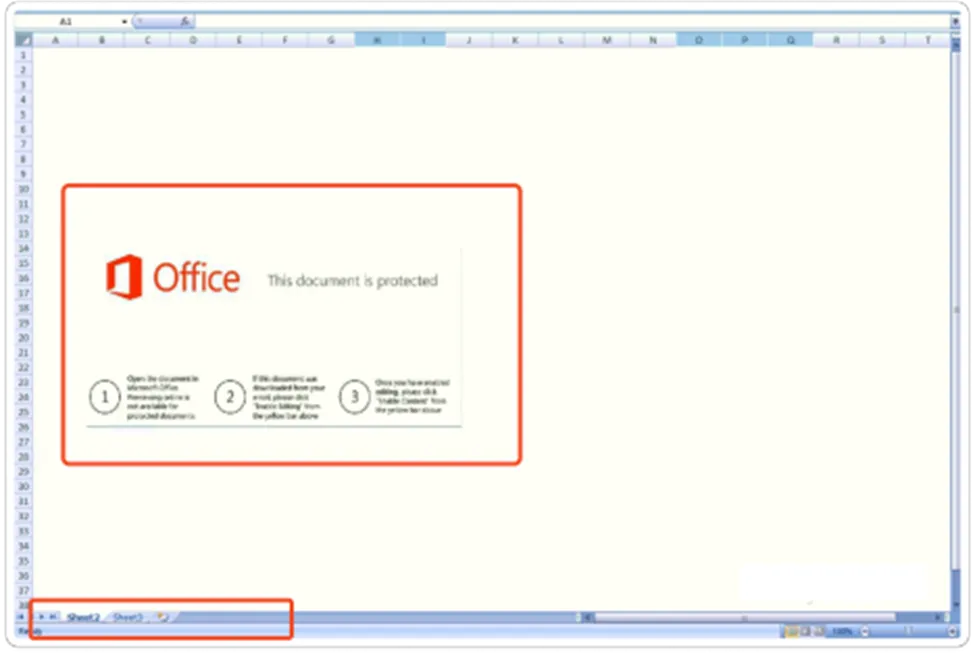Jump to the last sheet with the navigation arrow
This screenshot has width=975, height=655.
[53, 616]
